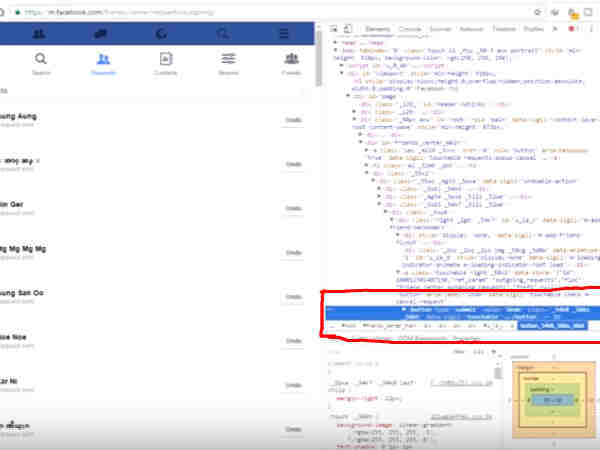
Task: Expand the head element in the DOM tree
Action: (336, 43)
